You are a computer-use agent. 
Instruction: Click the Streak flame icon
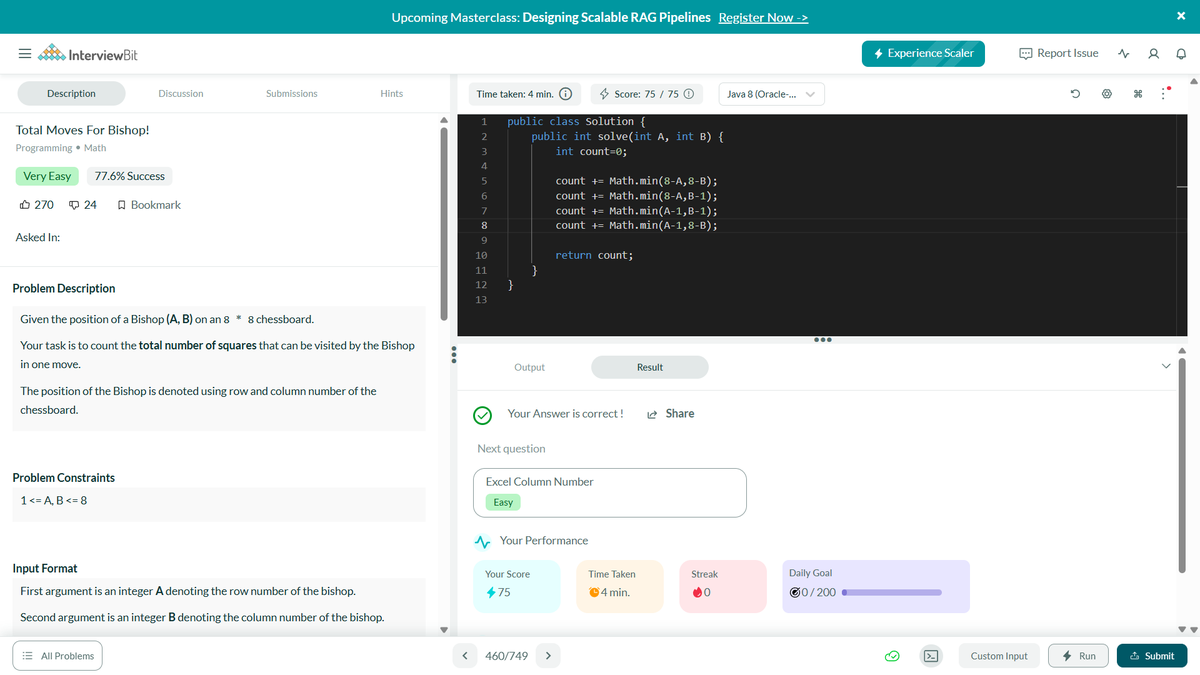[x=696, y=592]
